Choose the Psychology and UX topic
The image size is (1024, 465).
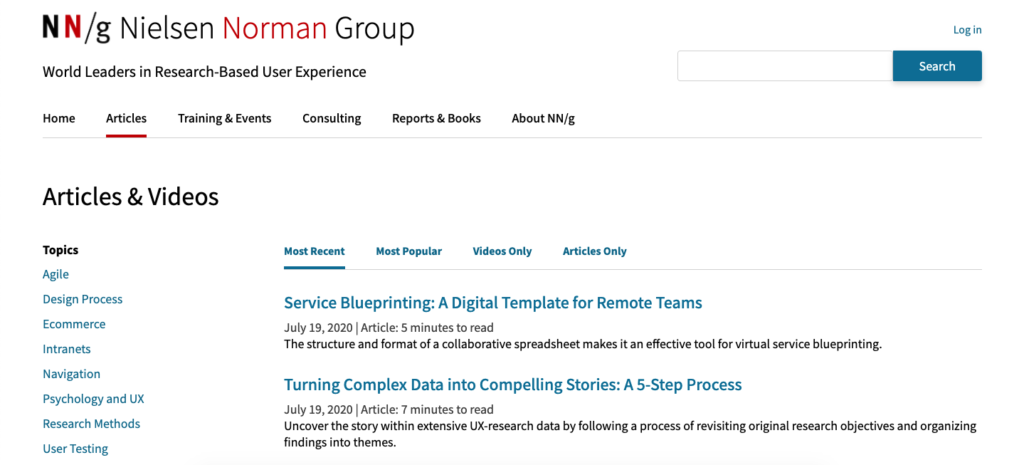93,399
